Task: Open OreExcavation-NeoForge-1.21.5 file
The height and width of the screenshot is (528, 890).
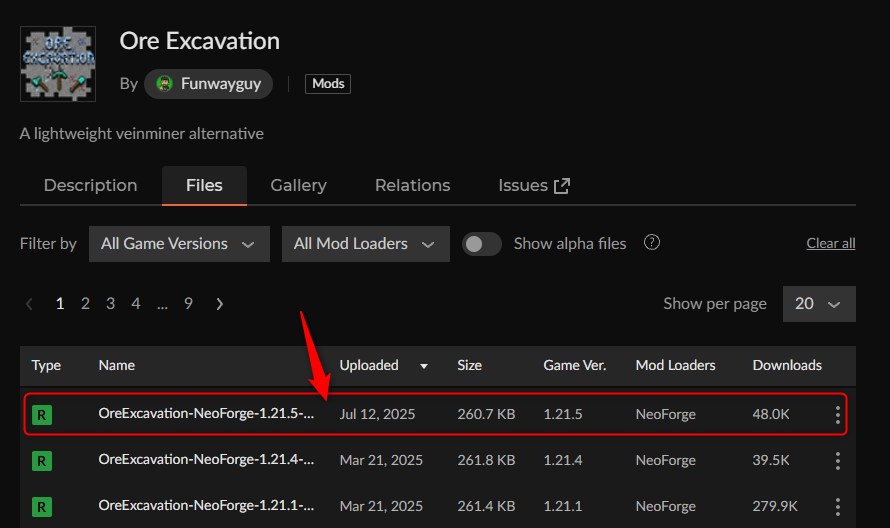Action: 206,413
